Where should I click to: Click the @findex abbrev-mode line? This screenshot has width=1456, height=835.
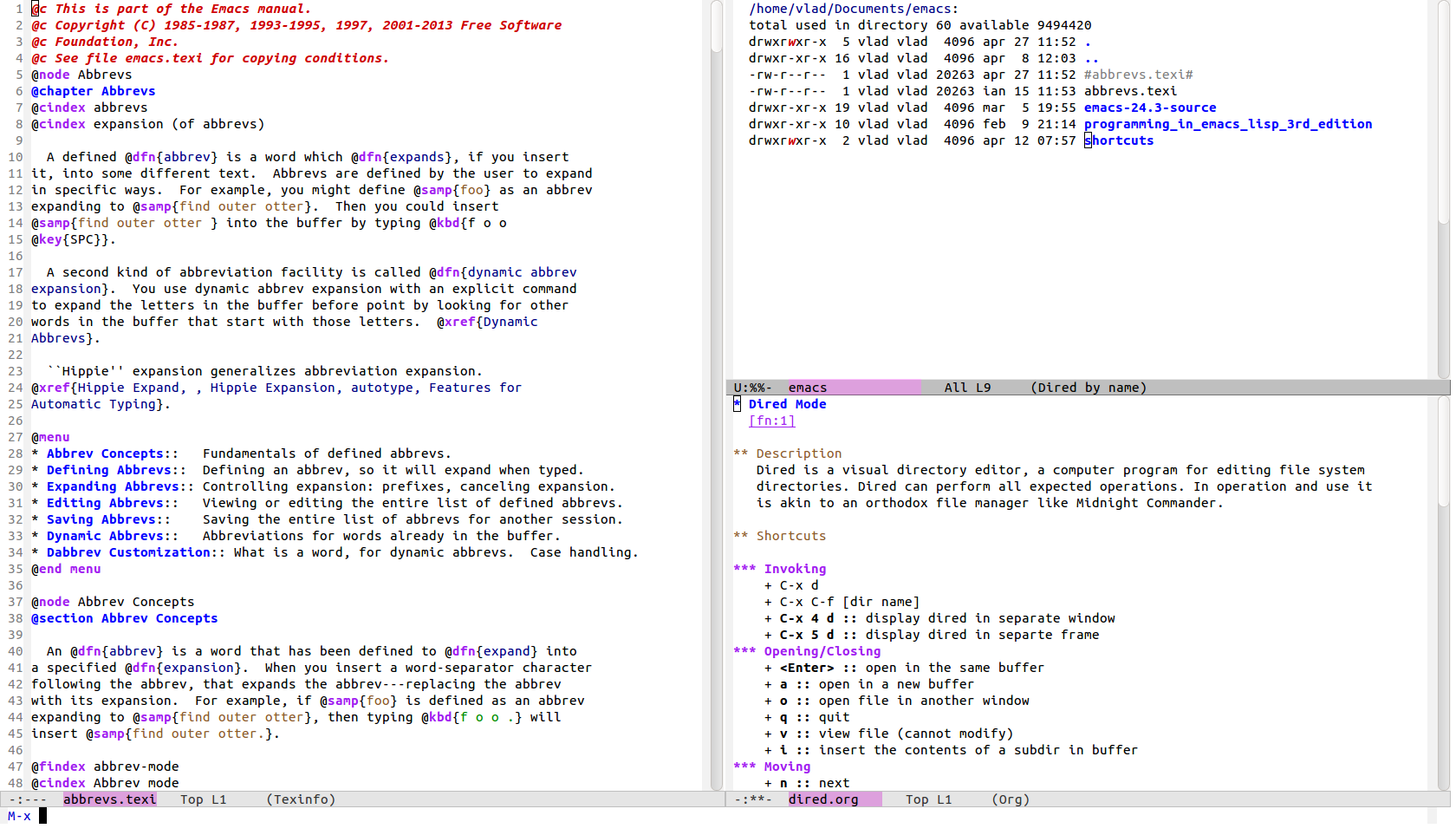coord(105,767)
